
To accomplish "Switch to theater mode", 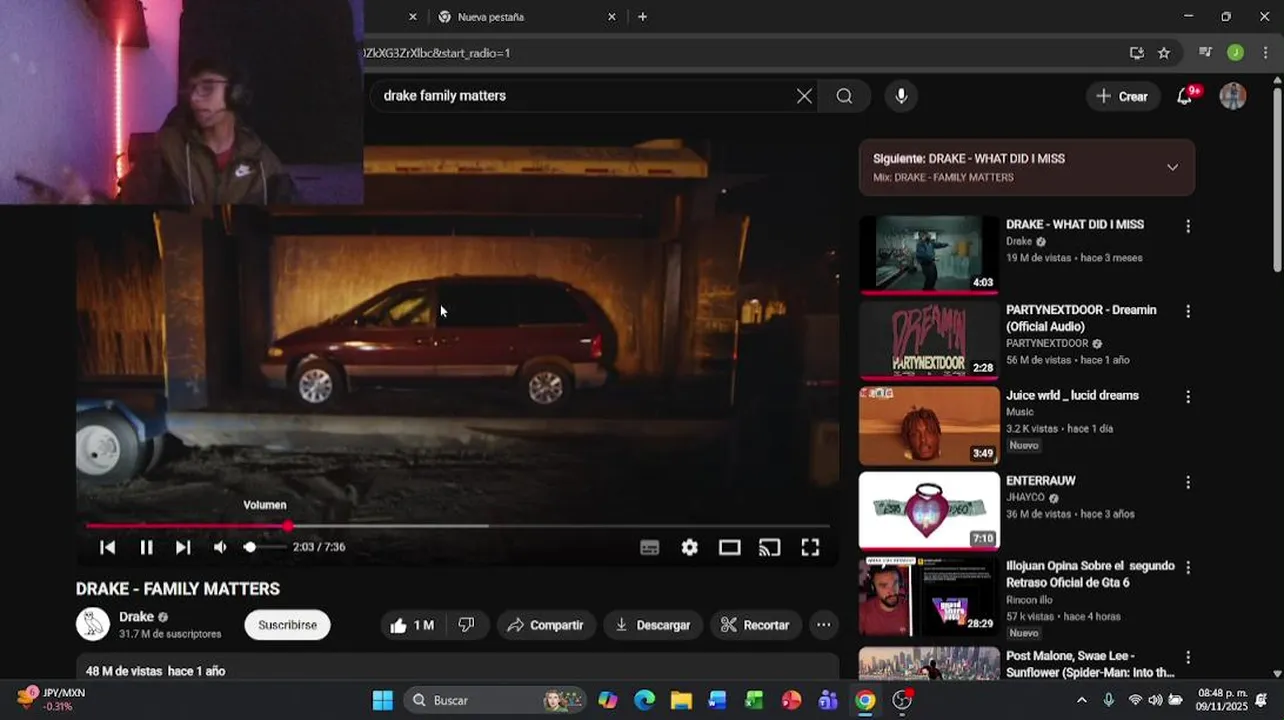I will [730, 547].
